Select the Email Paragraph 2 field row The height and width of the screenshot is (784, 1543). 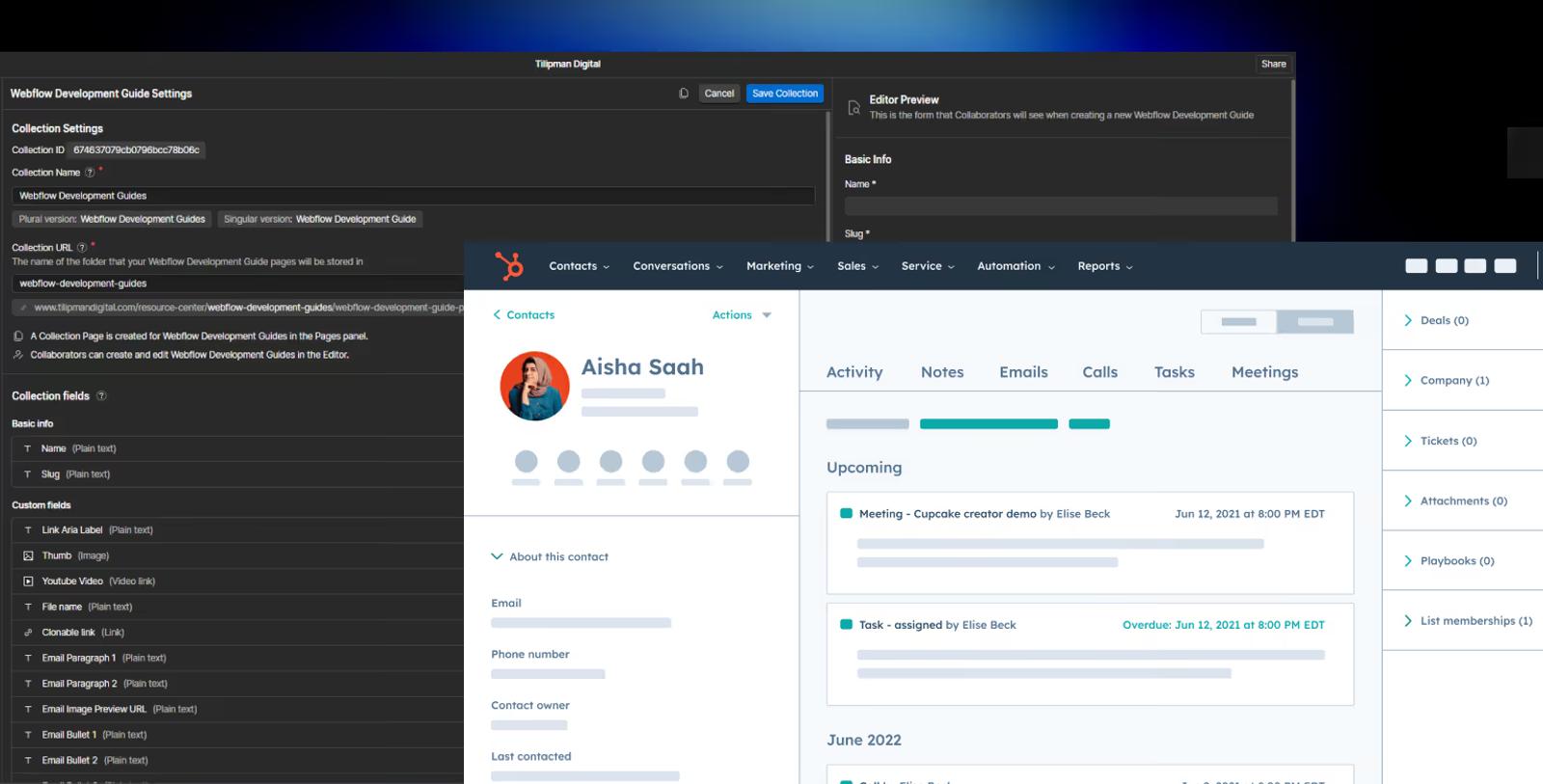coord(237,684)
